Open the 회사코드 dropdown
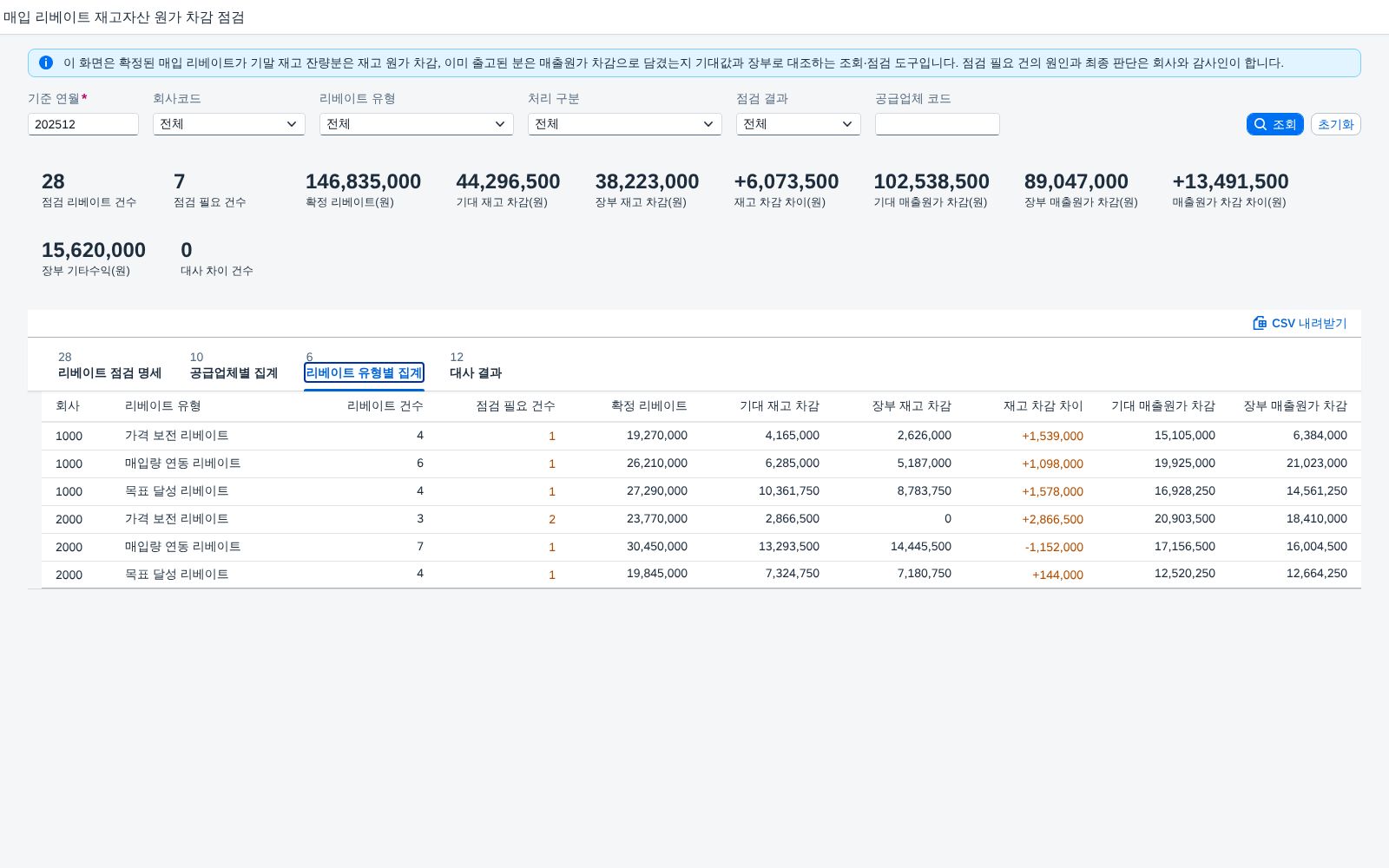The image size is (1389, 868). 229,124
